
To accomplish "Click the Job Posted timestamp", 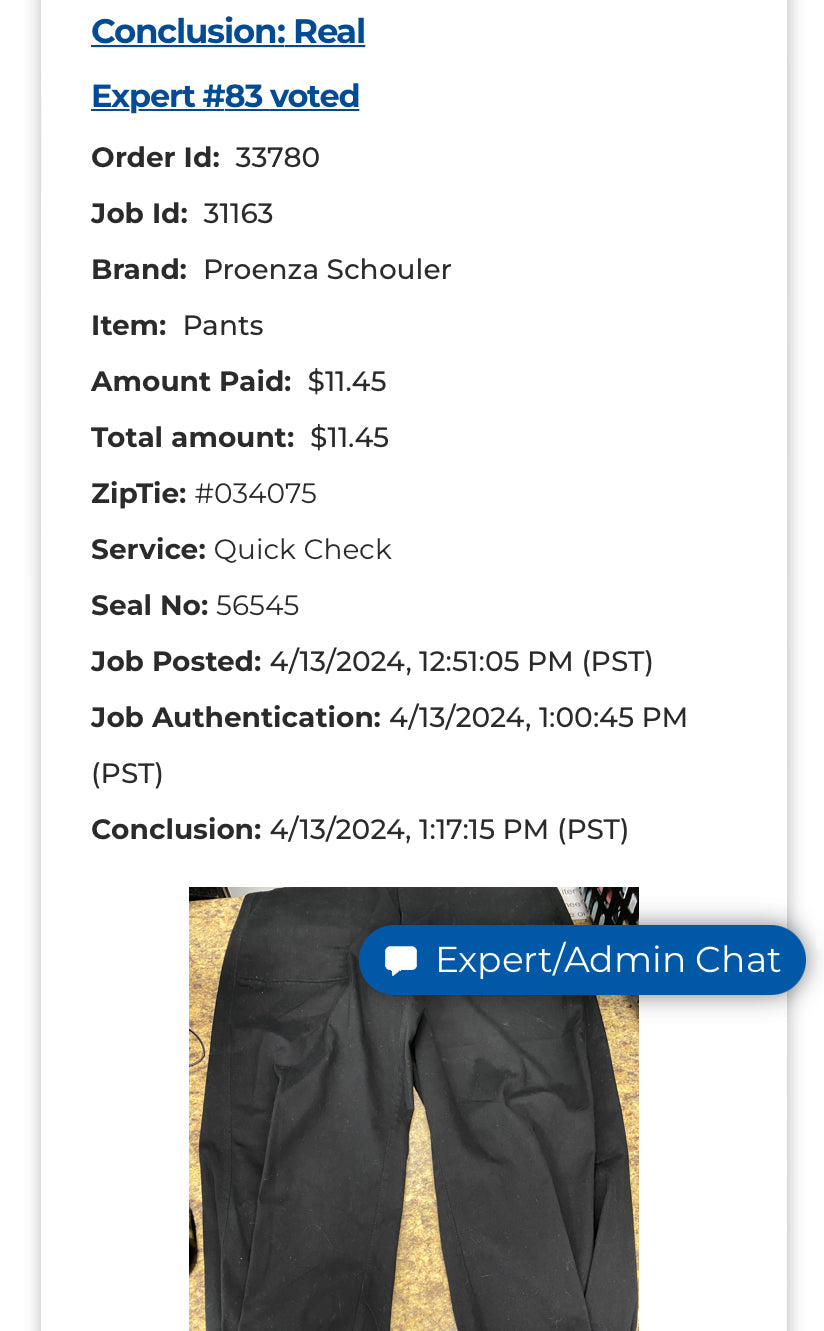I will pyautogui.click(x=461, y=662).
